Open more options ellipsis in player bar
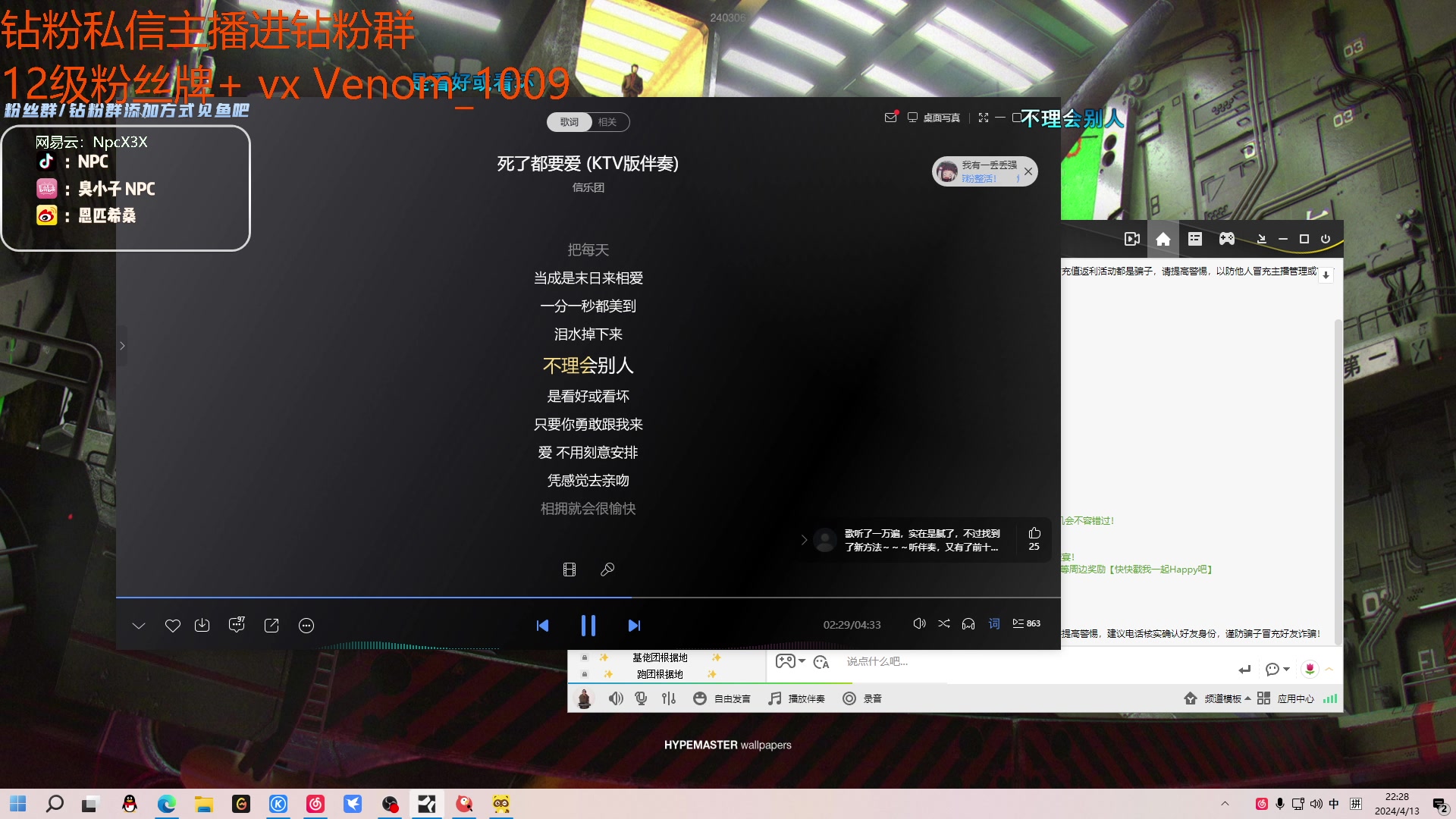 tap(306, 626)
